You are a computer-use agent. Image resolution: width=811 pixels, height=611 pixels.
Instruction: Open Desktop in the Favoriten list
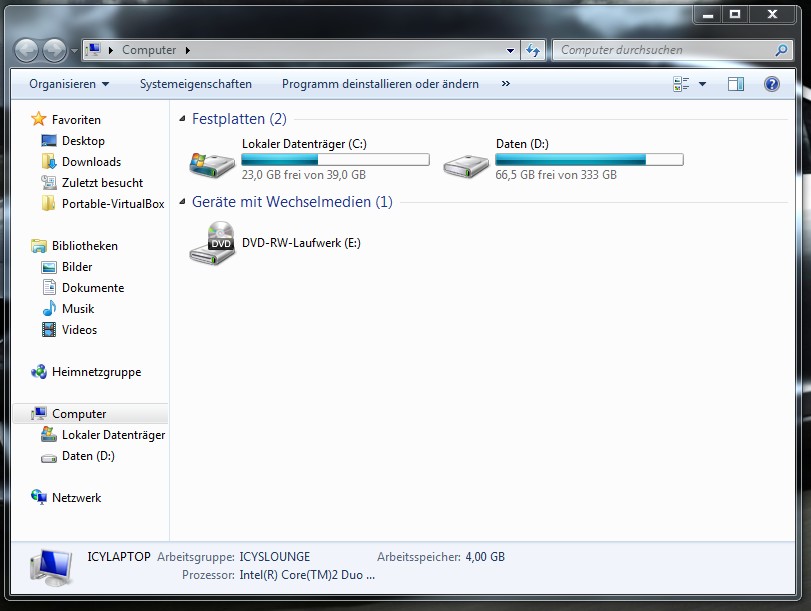click(83, 141)
